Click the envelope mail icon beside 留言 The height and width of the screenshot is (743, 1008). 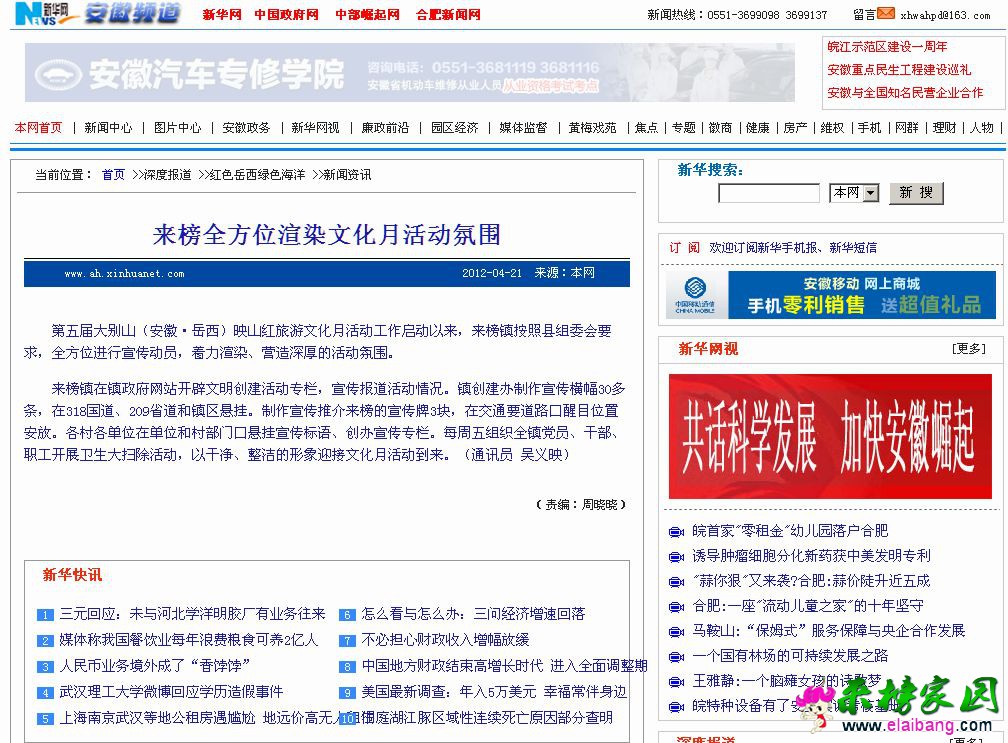886,14
